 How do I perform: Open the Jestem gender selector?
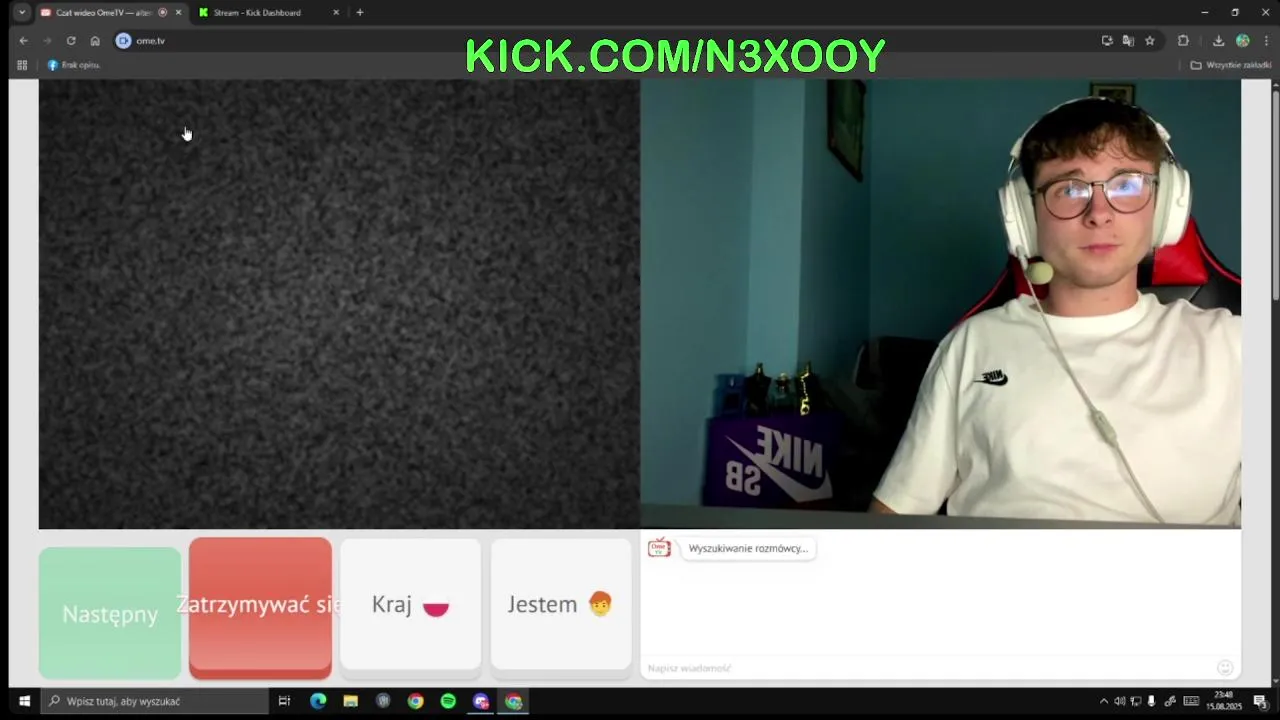561,605
